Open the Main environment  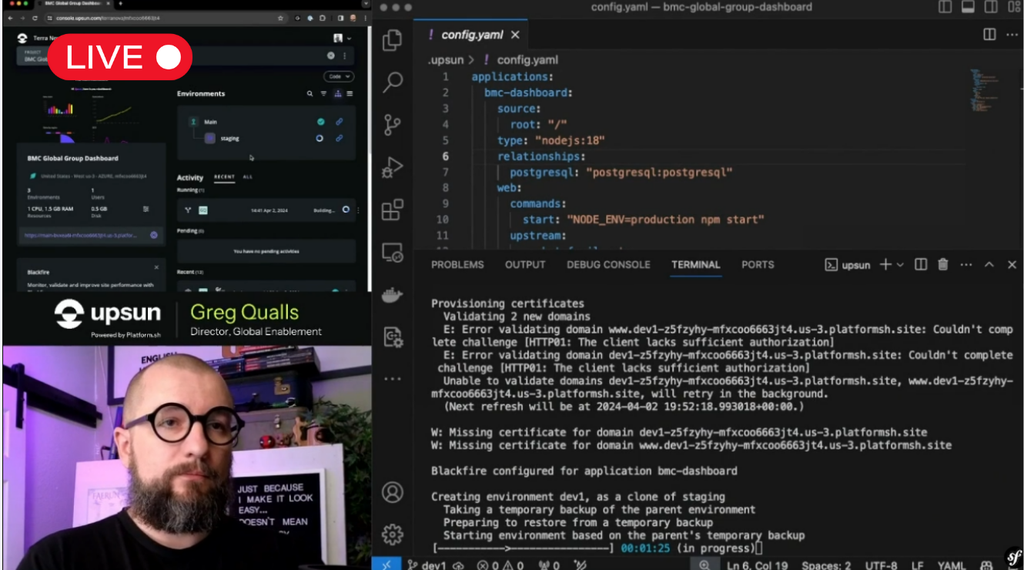point(210,121)
